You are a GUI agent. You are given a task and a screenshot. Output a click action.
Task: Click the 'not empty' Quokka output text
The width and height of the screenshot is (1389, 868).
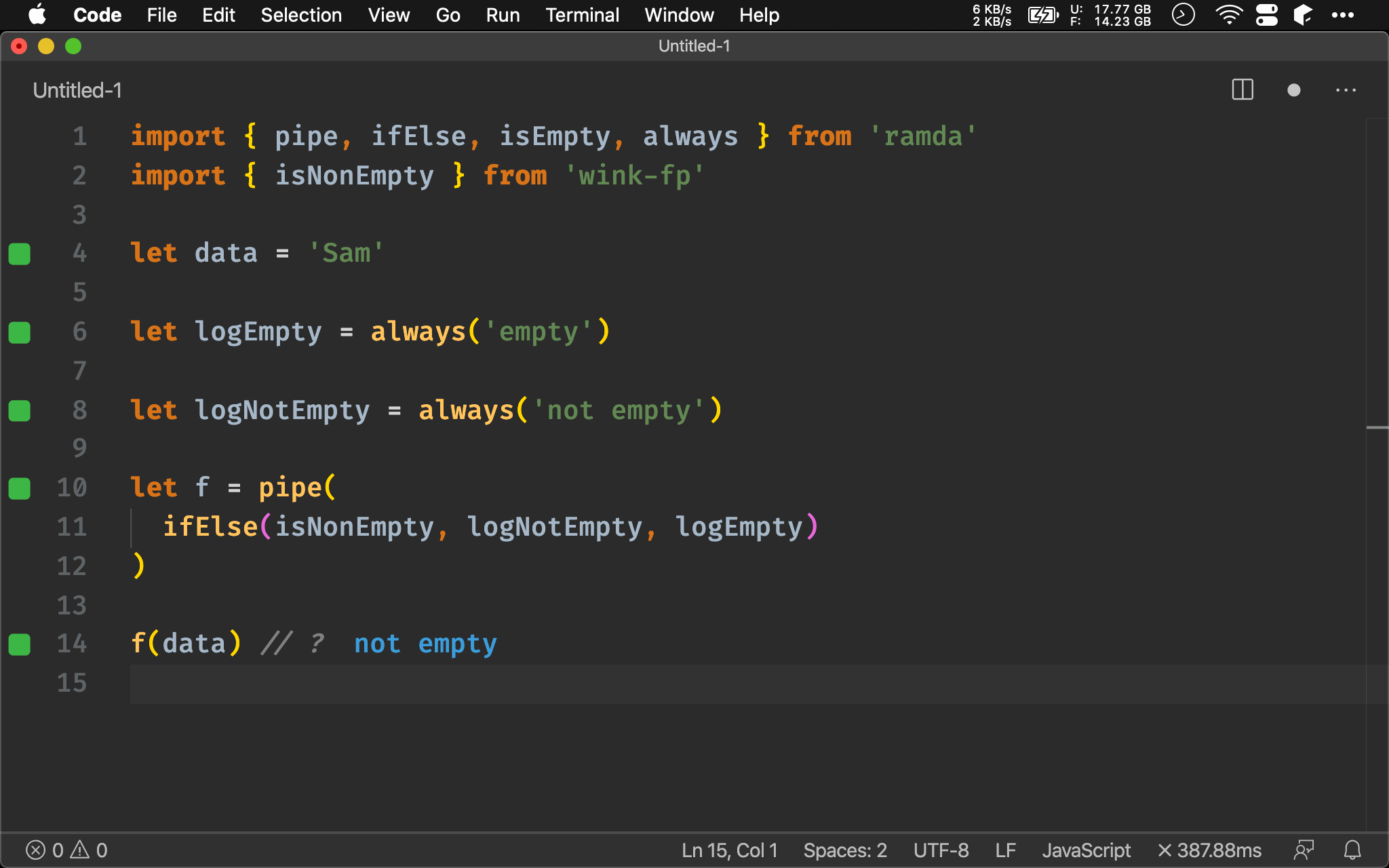pos(425,644)
